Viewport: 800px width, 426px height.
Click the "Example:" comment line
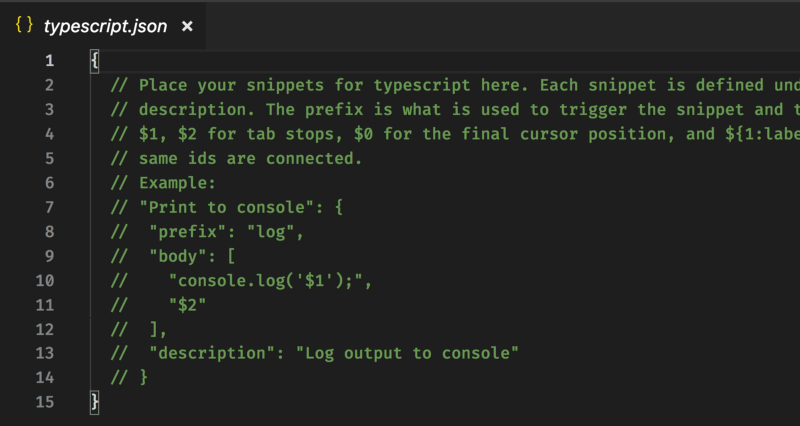point(178,182)
